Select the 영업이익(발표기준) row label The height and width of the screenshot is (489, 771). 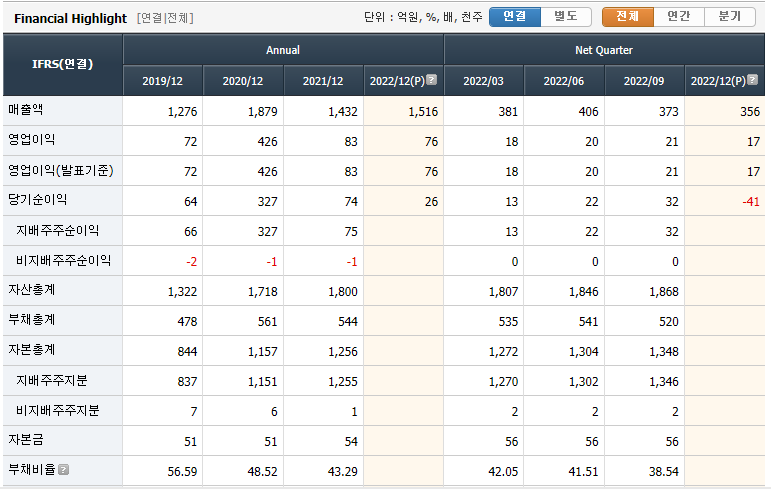pos(61,170)
